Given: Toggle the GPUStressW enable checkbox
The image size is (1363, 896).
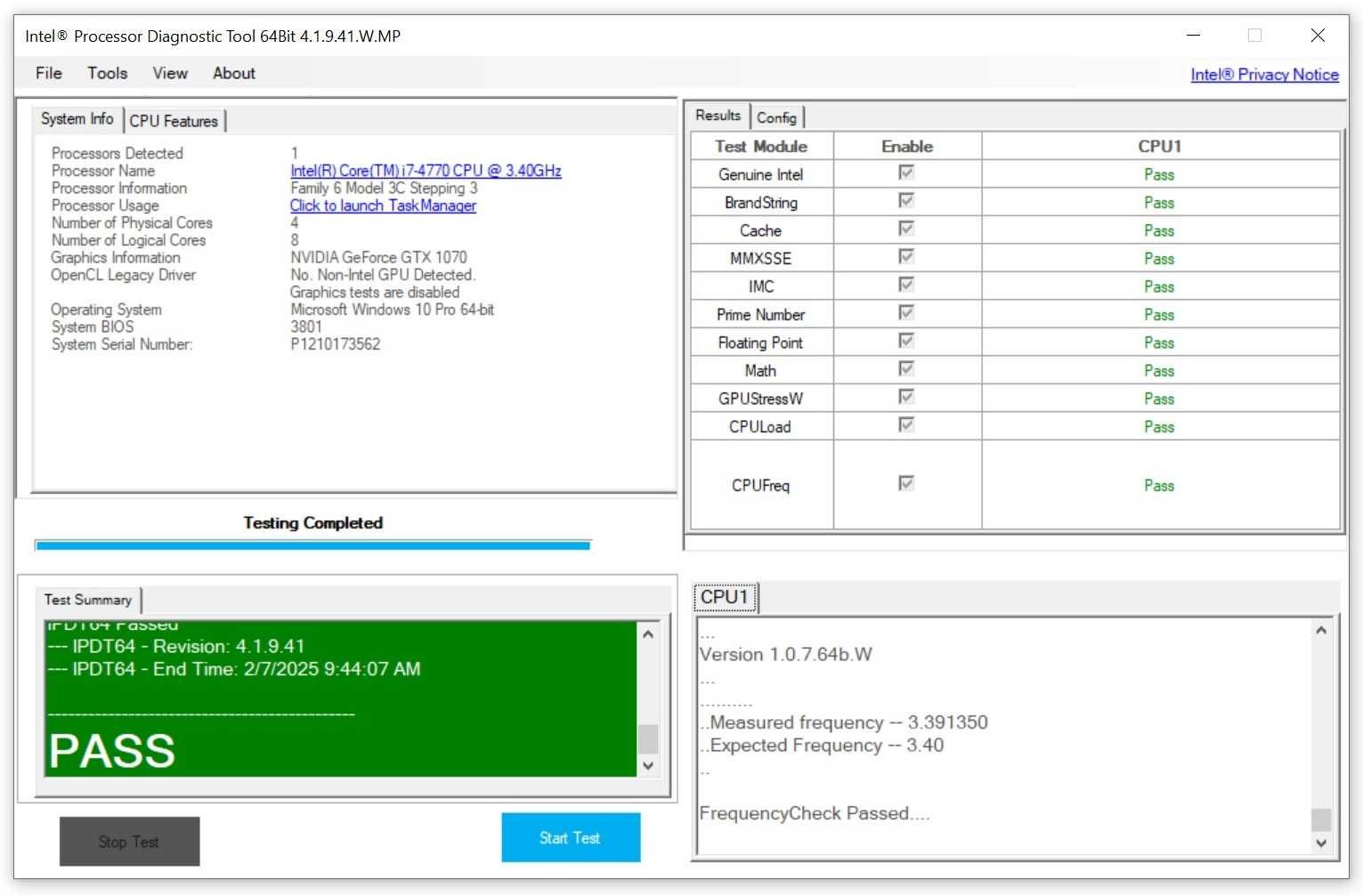Looking at the screenshot, I should tap(906, 397).
